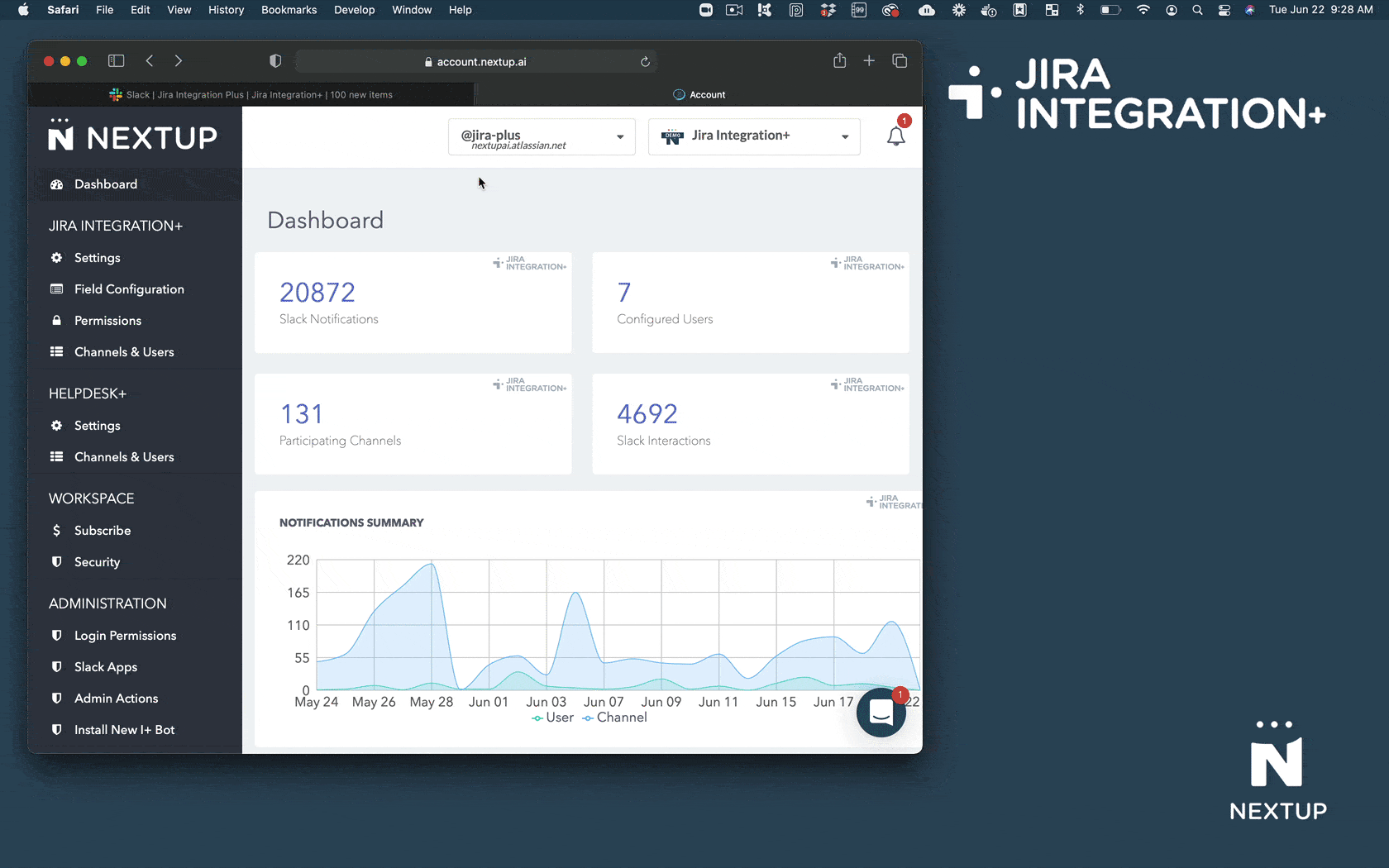Click the shield icon next to Slack Apps
Screen dimensions: 1389x868
pyautogui.click(x=56, y=667)
